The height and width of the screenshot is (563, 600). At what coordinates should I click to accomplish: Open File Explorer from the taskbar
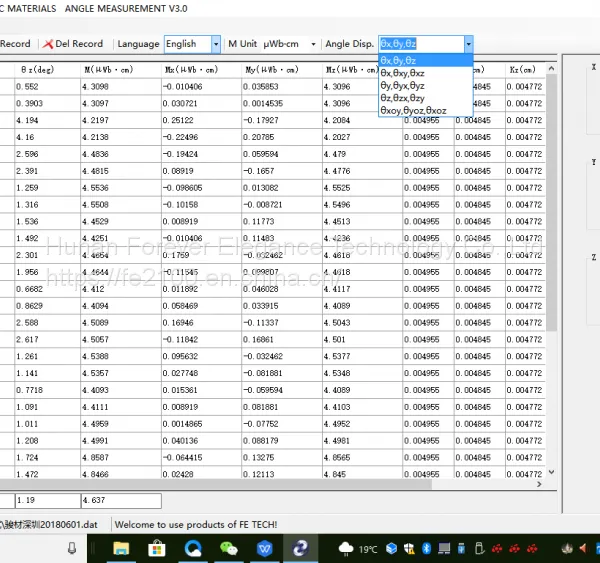(121, 549)
